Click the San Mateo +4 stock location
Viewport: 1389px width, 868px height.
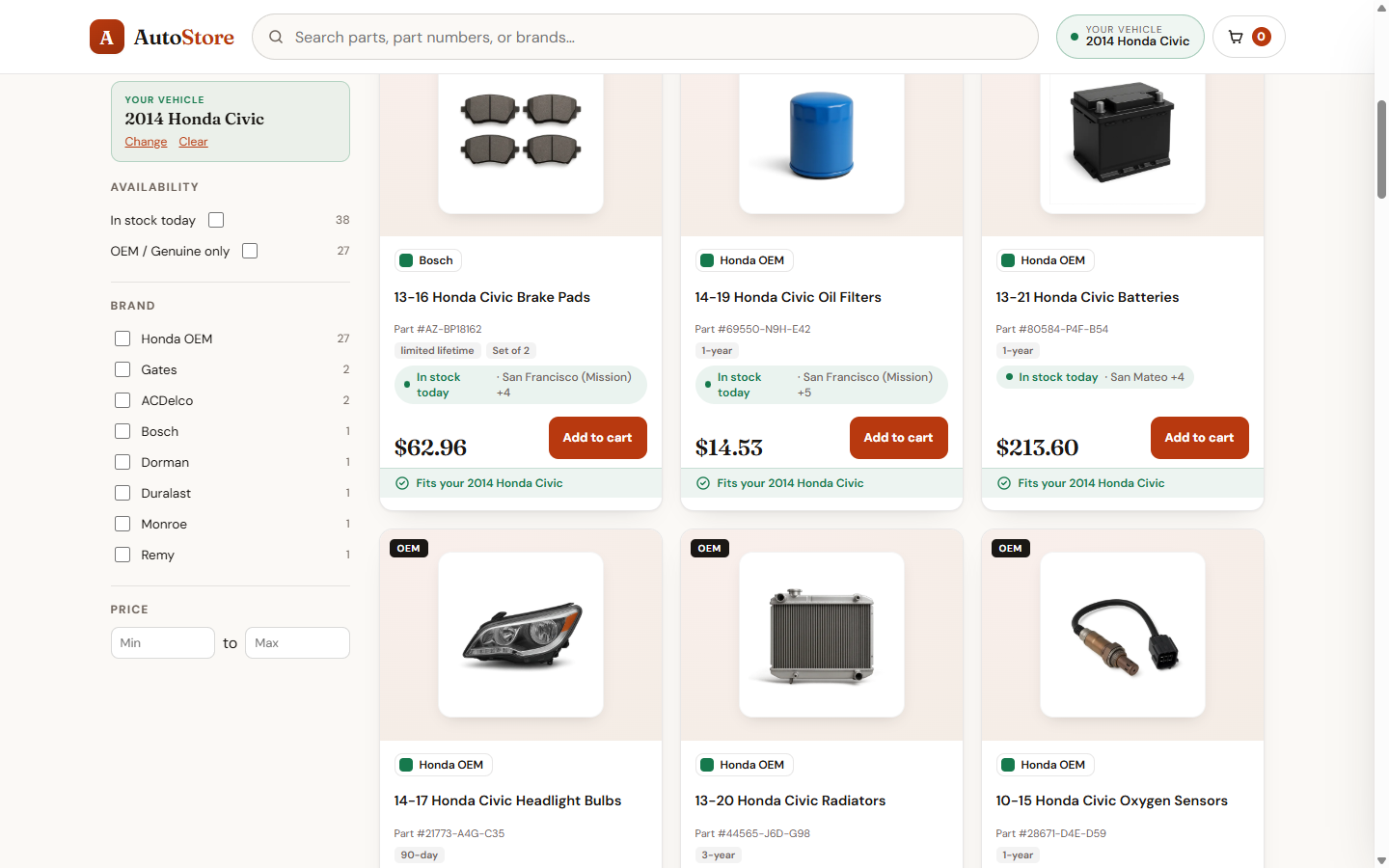pyautogui.click(x=1146, y=377)
